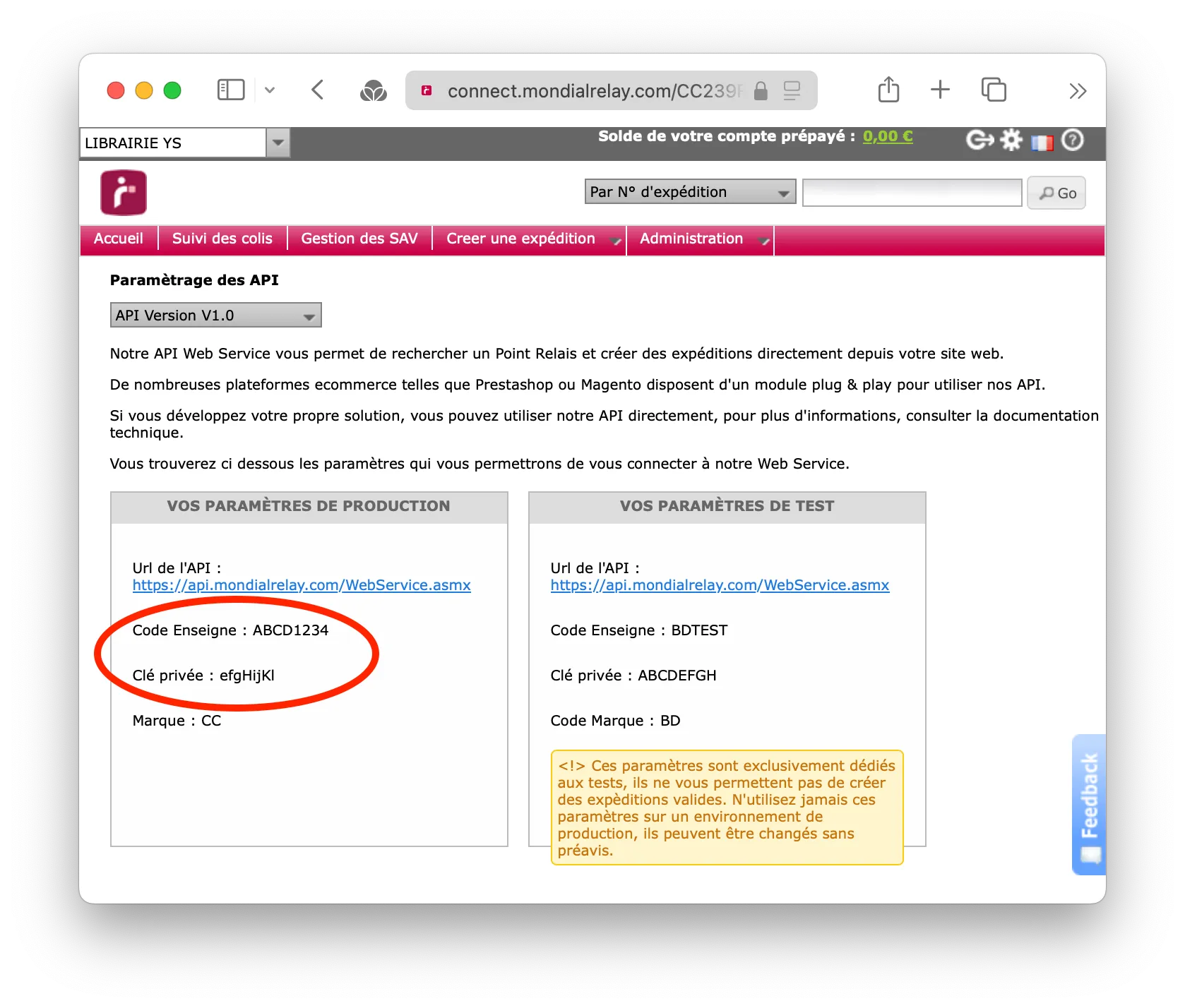This screenshot has width=1185, height=1008.
Task: Click Code Marque : BD text
Action: point(615,721)
